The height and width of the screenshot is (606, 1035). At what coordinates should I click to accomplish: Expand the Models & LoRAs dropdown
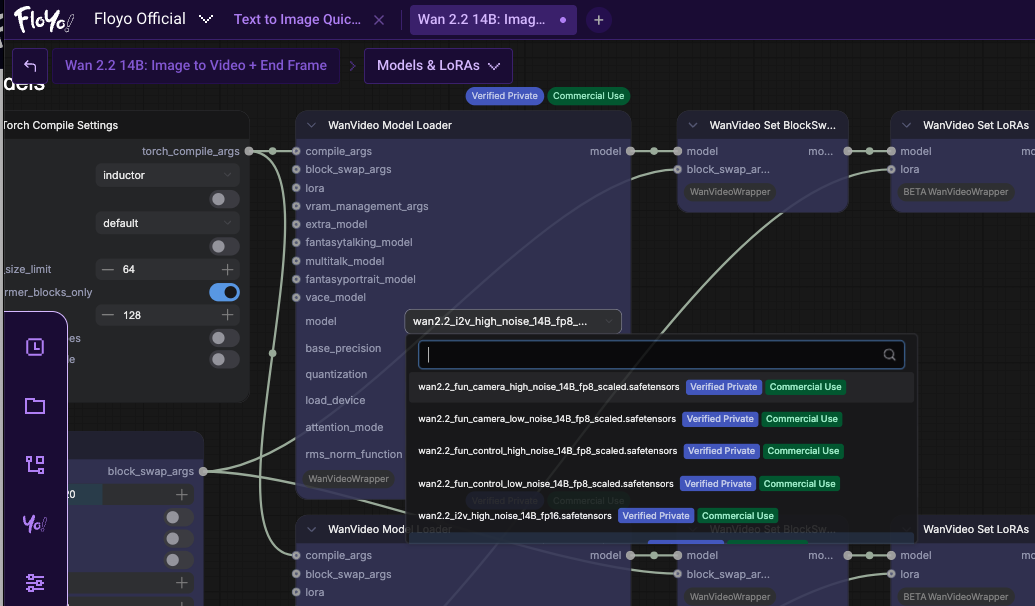438,65
